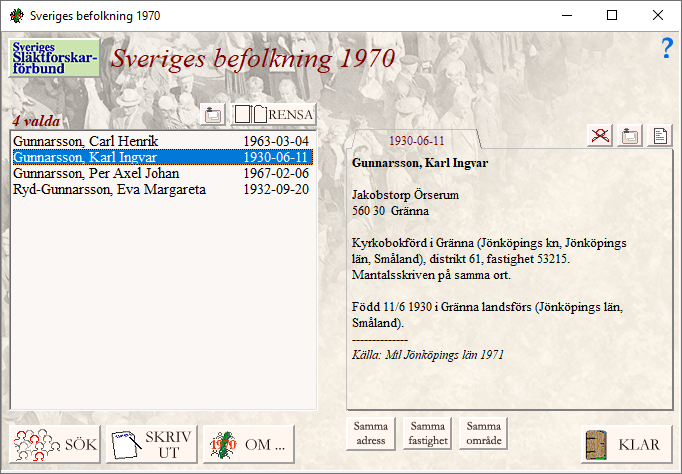Image resolution: width=682 pixels, height=474 pixels.
Task: Find people at Samma fastighet
Action: pos(428,434)
